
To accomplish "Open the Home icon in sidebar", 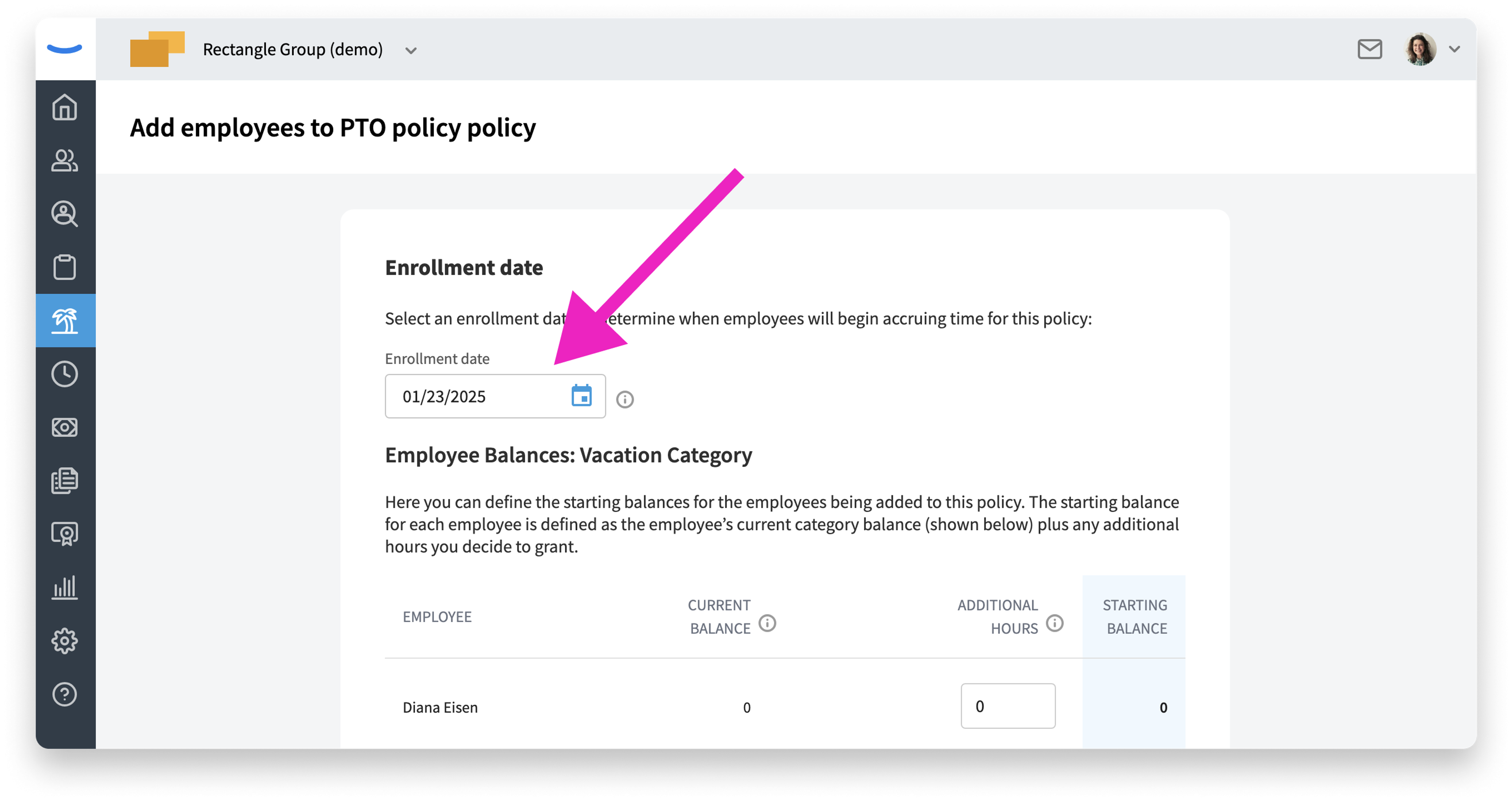I will pos(65,107).
